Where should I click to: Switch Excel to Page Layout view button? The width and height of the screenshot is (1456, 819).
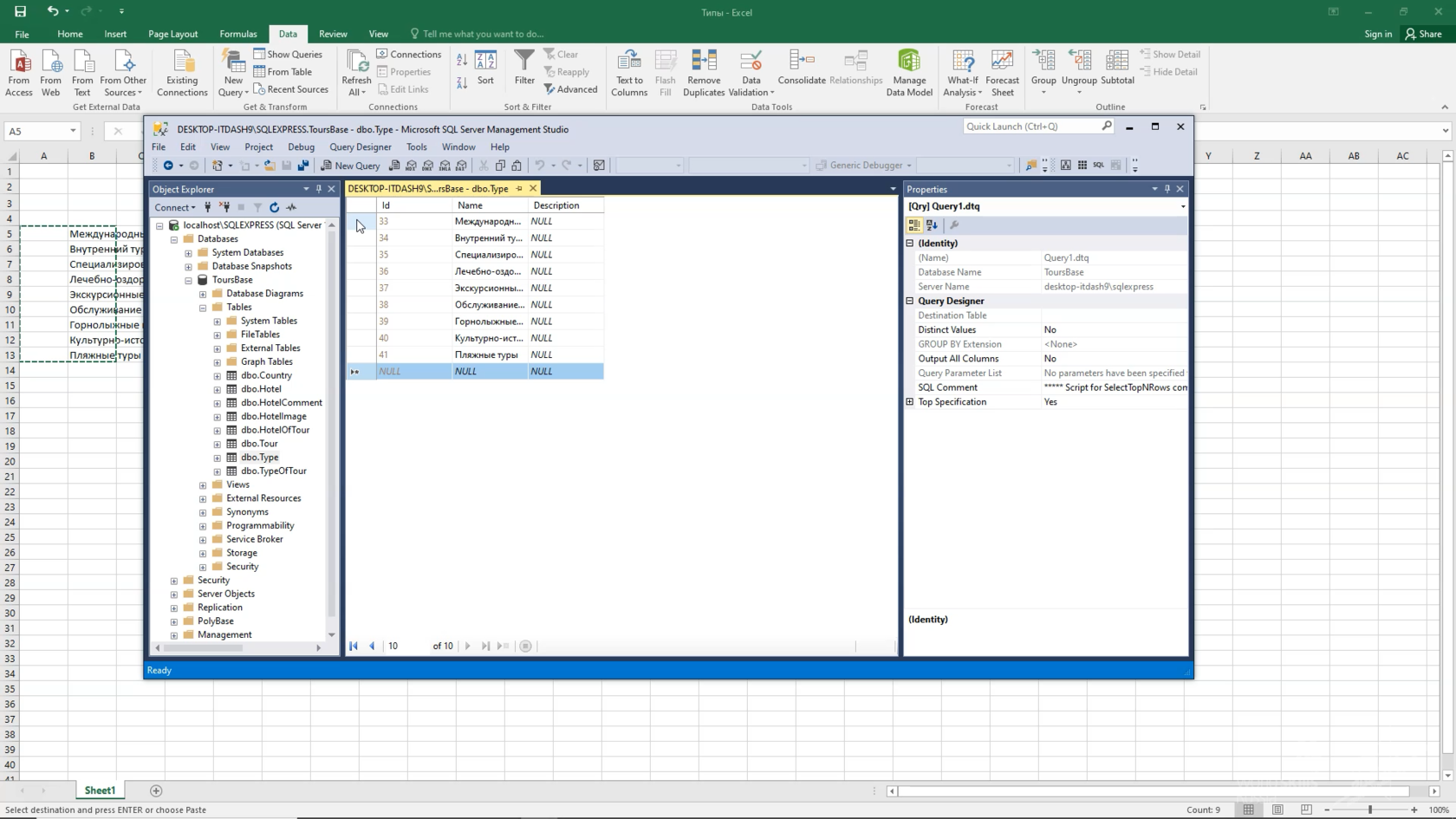(x=1277, y=809)
